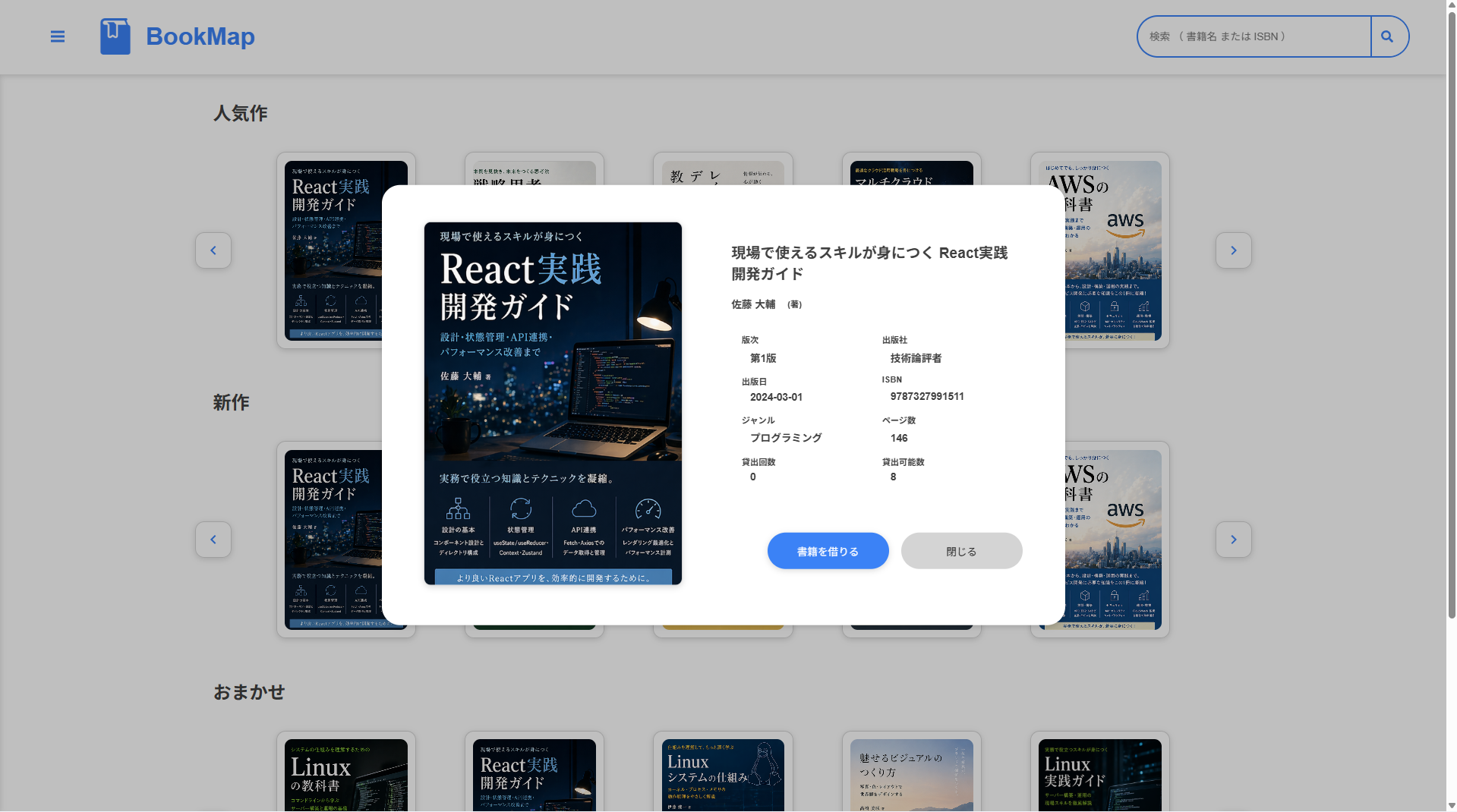Open Linuxの教科書 card in おまかせ row
Viewport: 1457px width, 812px height.
tap(346, 772)
